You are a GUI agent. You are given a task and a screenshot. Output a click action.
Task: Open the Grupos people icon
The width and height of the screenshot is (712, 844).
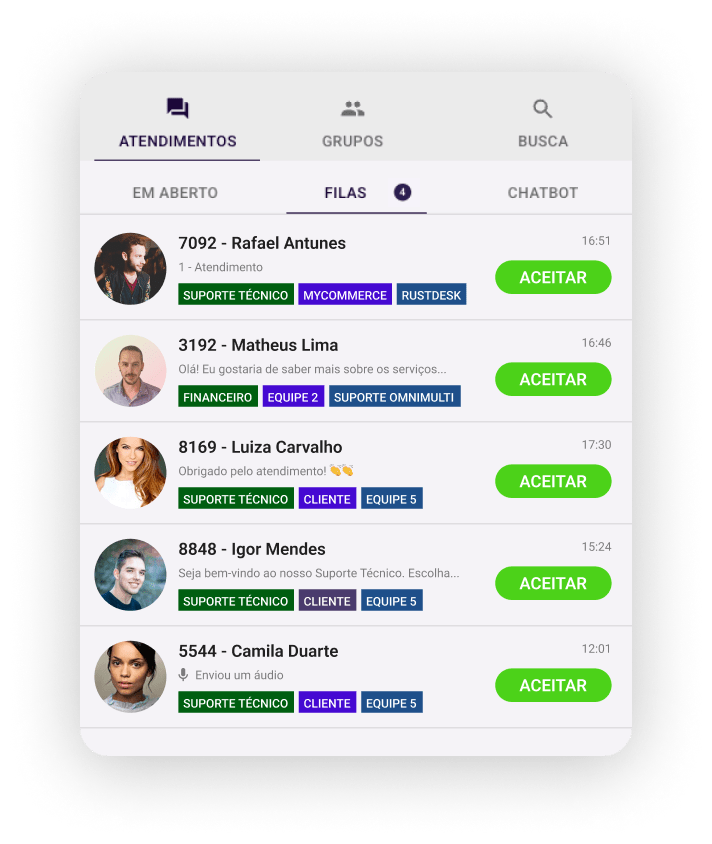tap(353, 109)
